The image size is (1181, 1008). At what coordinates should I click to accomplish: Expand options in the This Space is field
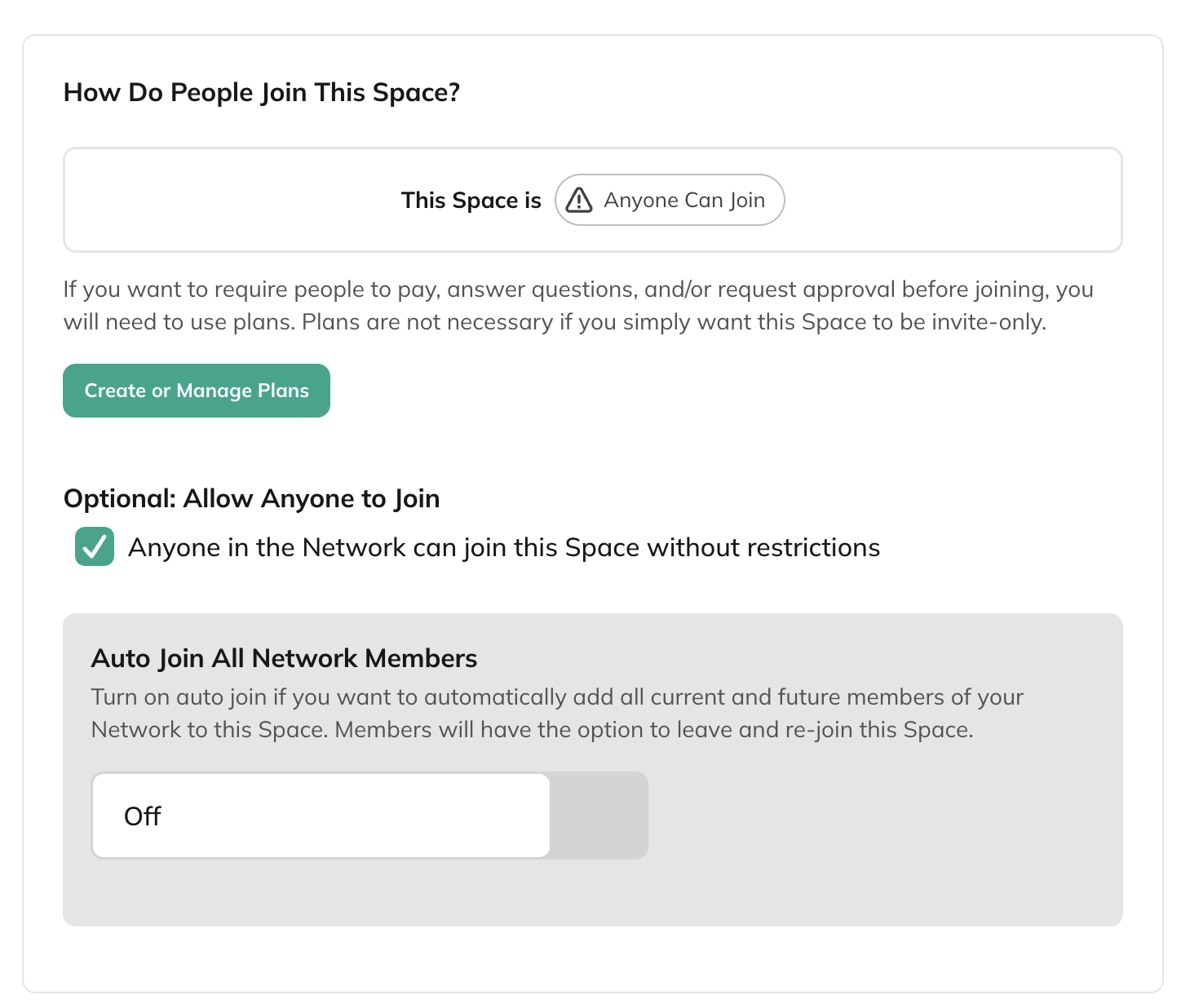click(669, 200)
